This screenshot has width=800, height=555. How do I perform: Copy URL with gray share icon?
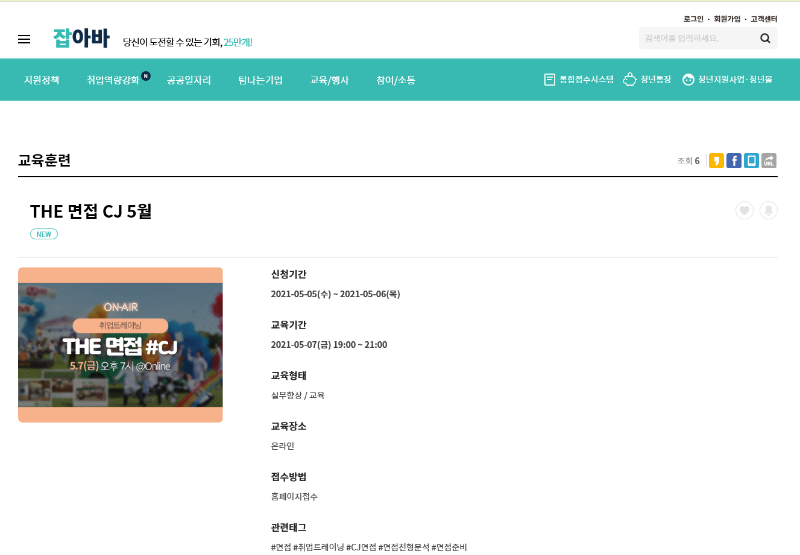click(x=769, y=161)
